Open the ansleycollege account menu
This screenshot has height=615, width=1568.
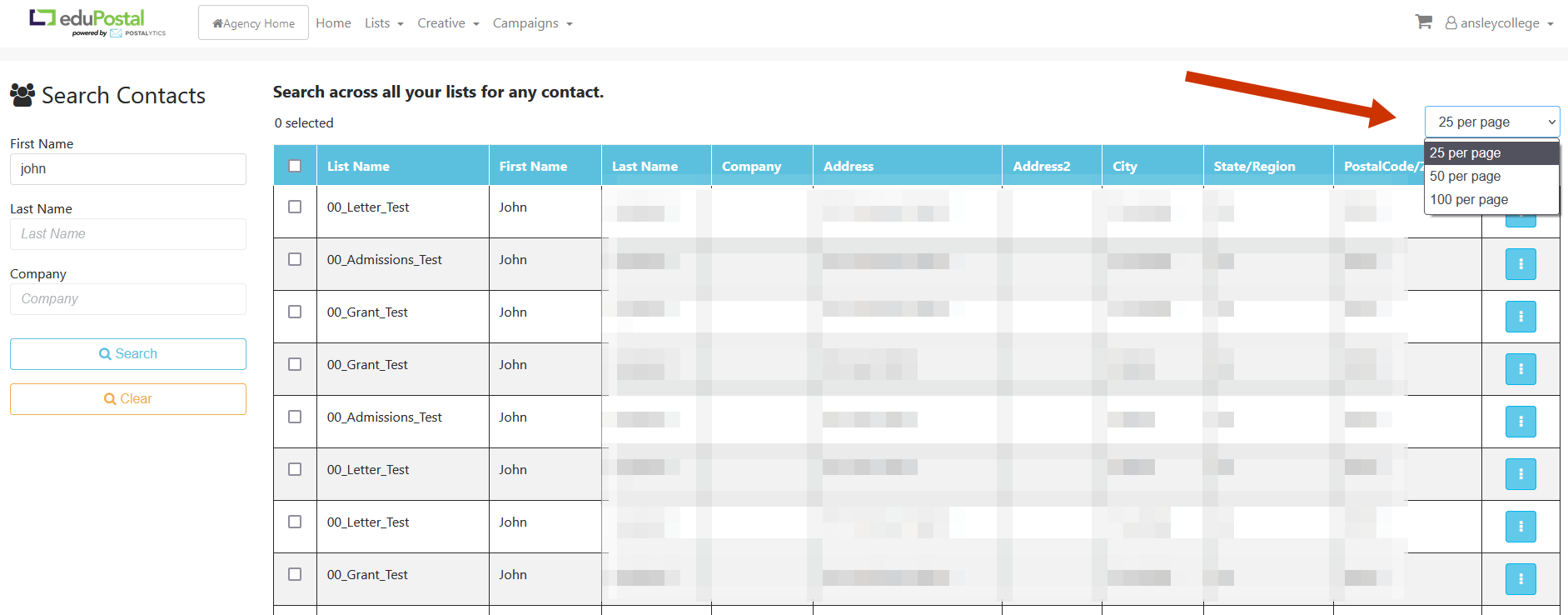click(x=1499, y=23)
